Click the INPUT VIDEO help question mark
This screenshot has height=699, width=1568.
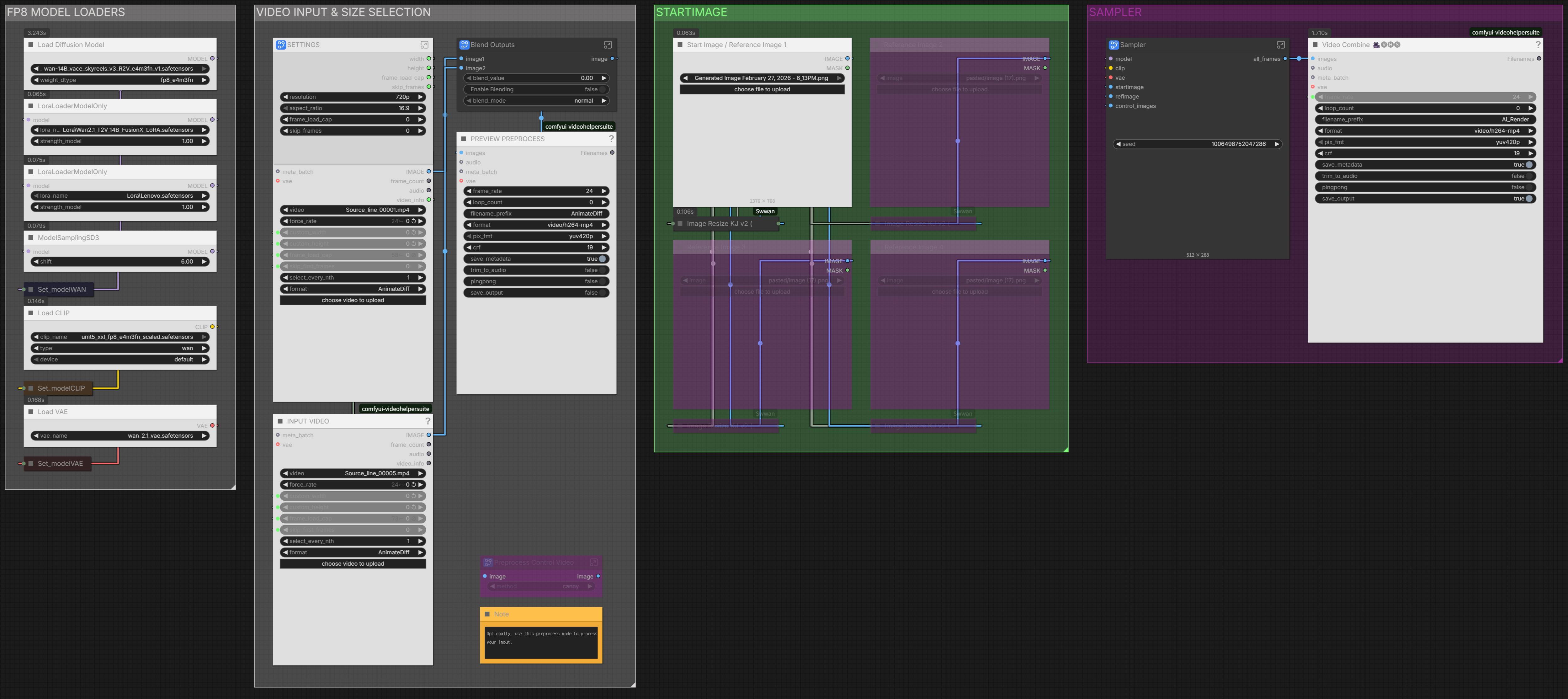tap(427, 421)
